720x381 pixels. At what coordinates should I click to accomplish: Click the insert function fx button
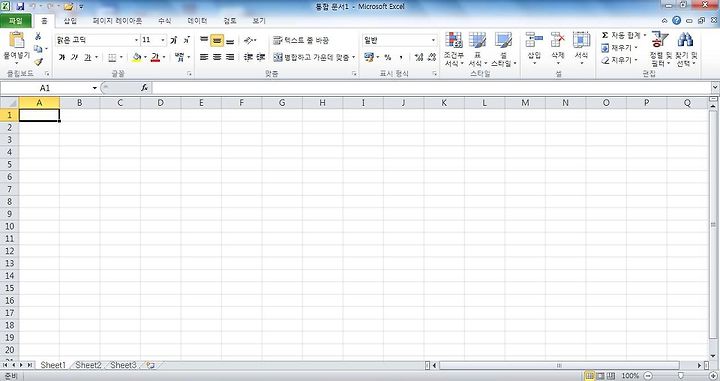click(144, 88)
